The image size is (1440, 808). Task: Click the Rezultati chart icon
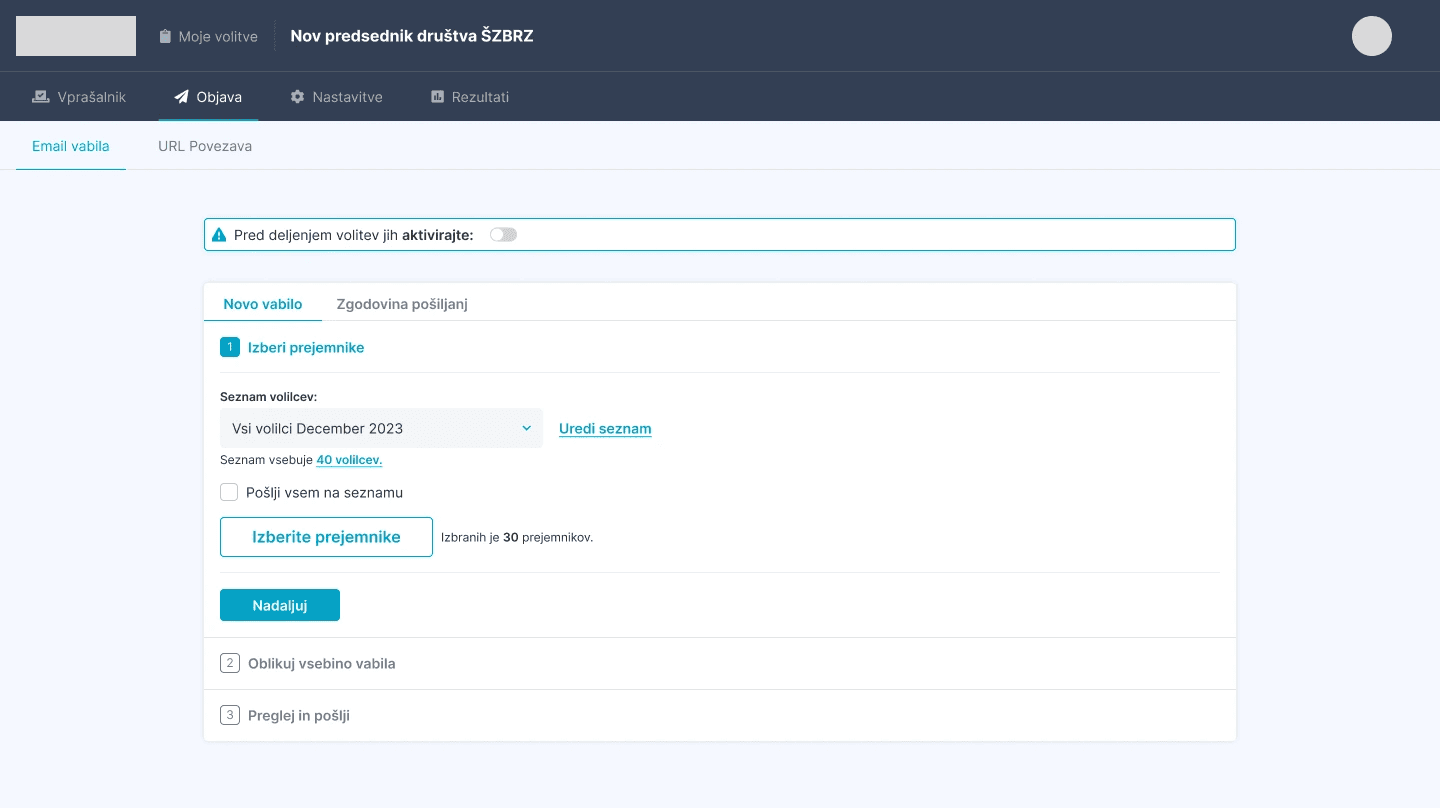click(437, 96)
